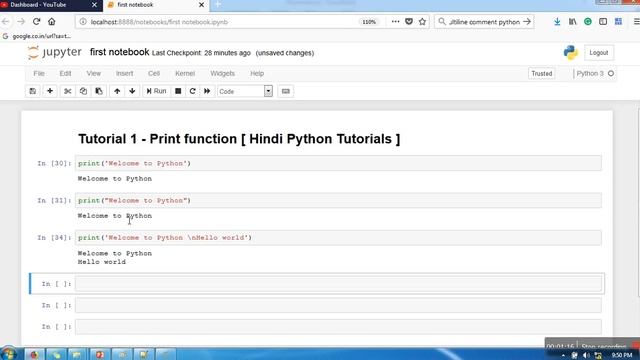
Task: Go to browser home page icon
Action: pos(52,22)
